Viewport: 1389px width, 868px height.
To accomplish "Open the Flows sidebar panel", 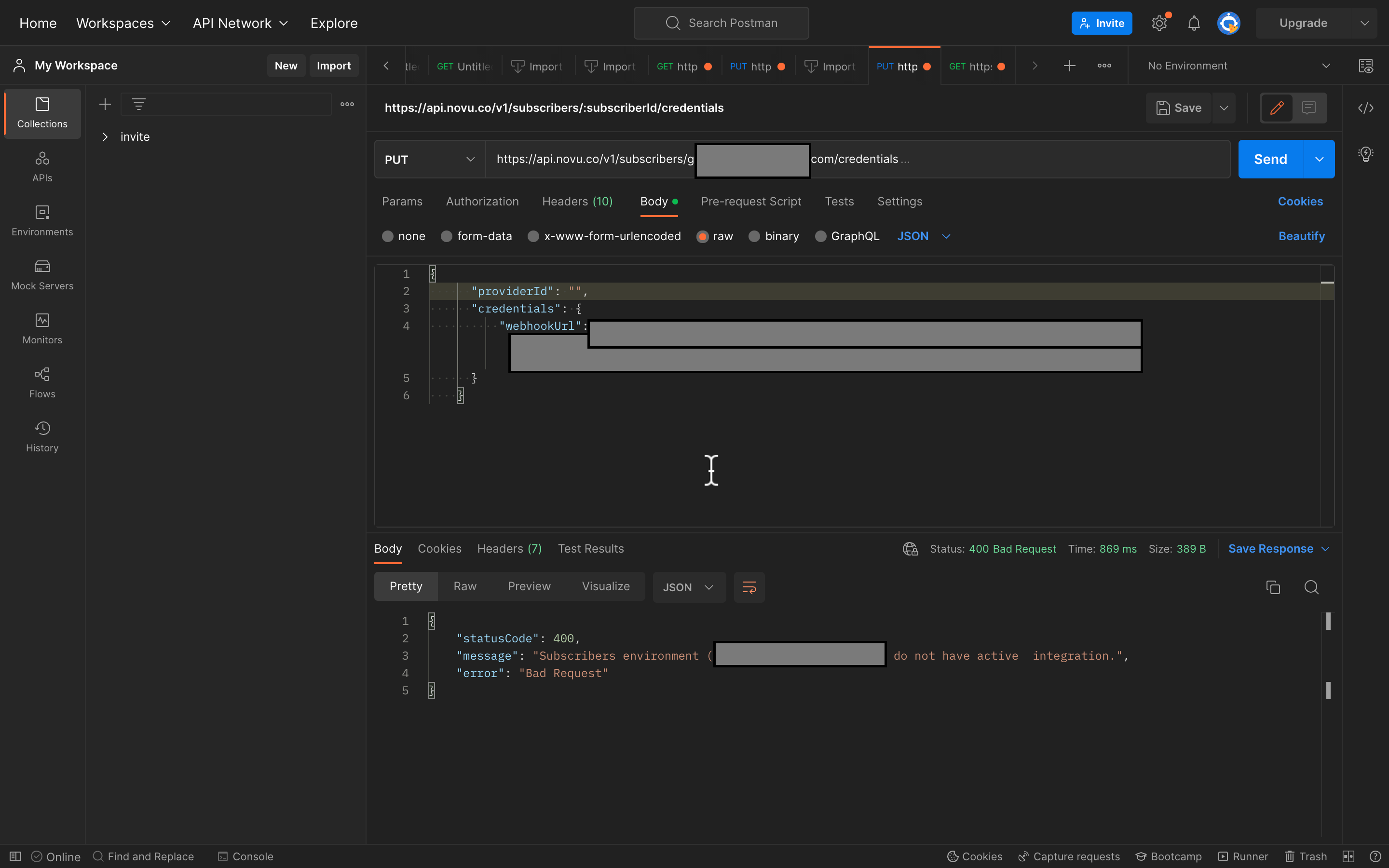I will point(42,382).
